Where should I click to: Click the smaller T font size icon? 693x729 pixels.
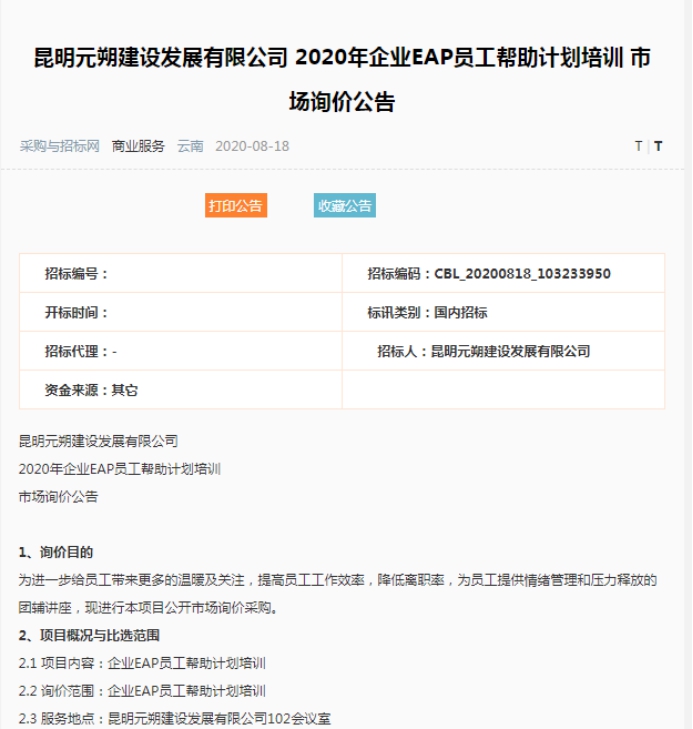tap(638, 146)
